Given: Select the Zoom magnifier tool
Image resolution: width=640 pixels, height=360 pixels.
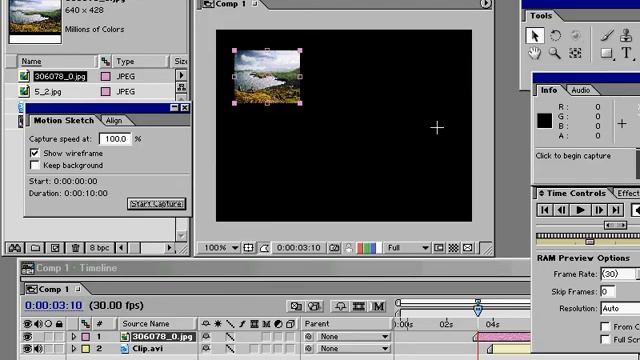Looking at the screenshot, I should coord(555,53).
